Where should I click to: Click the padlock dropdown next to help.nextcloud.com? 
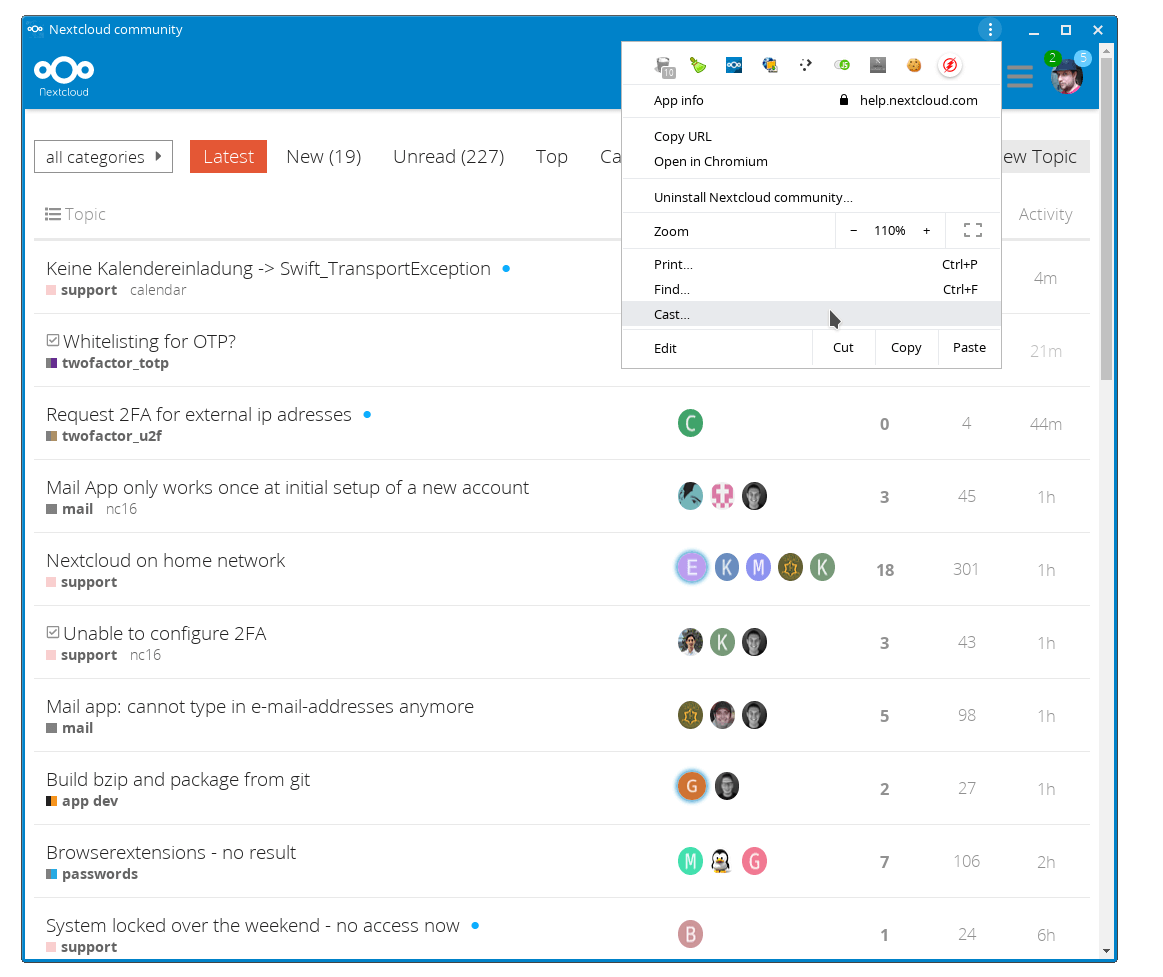click(846, 100)
